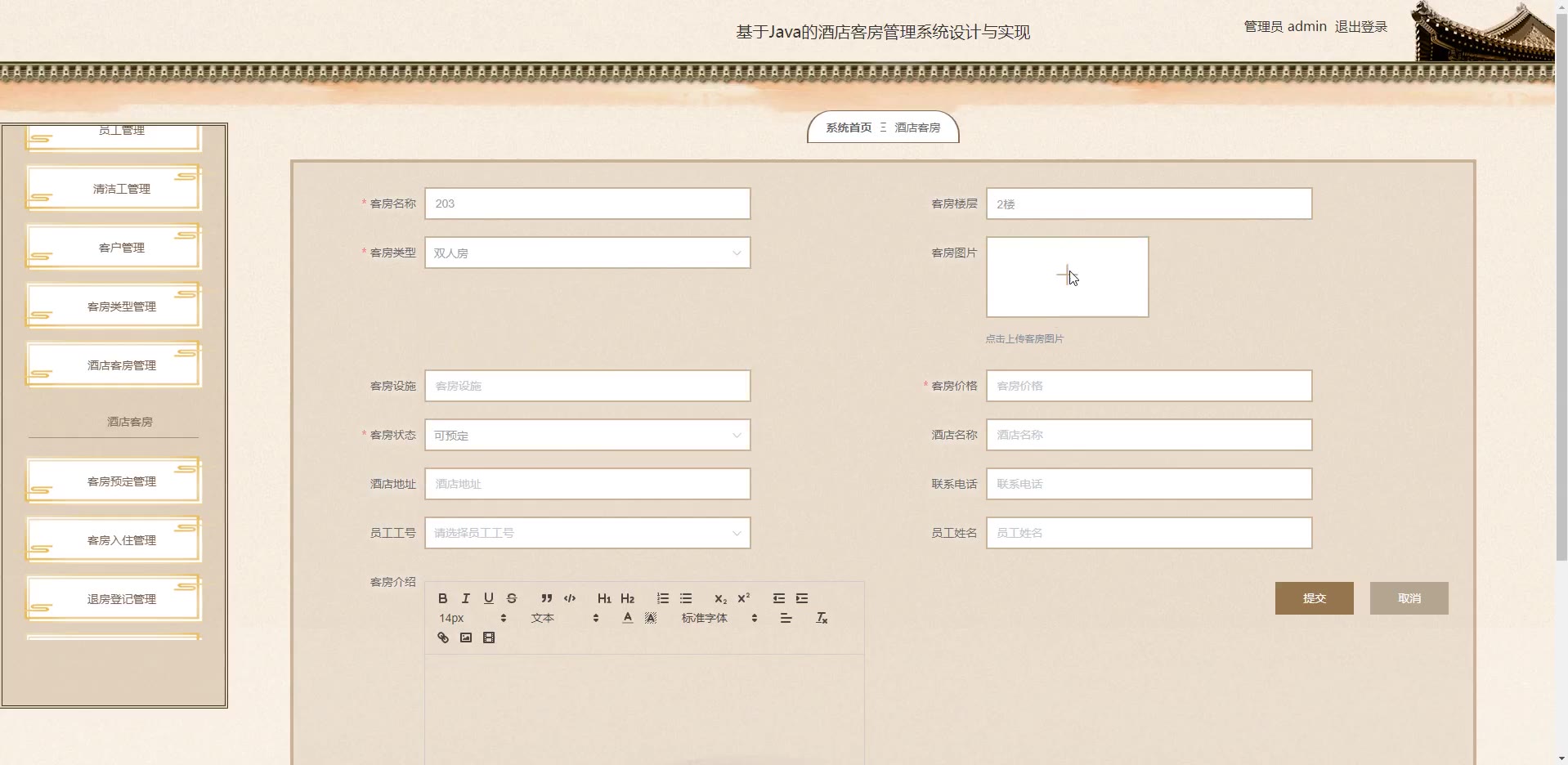This screenshot has height=765, width=1568.
Task: Expand the 员工工号 selection dropdown
Action: (587, 533)
